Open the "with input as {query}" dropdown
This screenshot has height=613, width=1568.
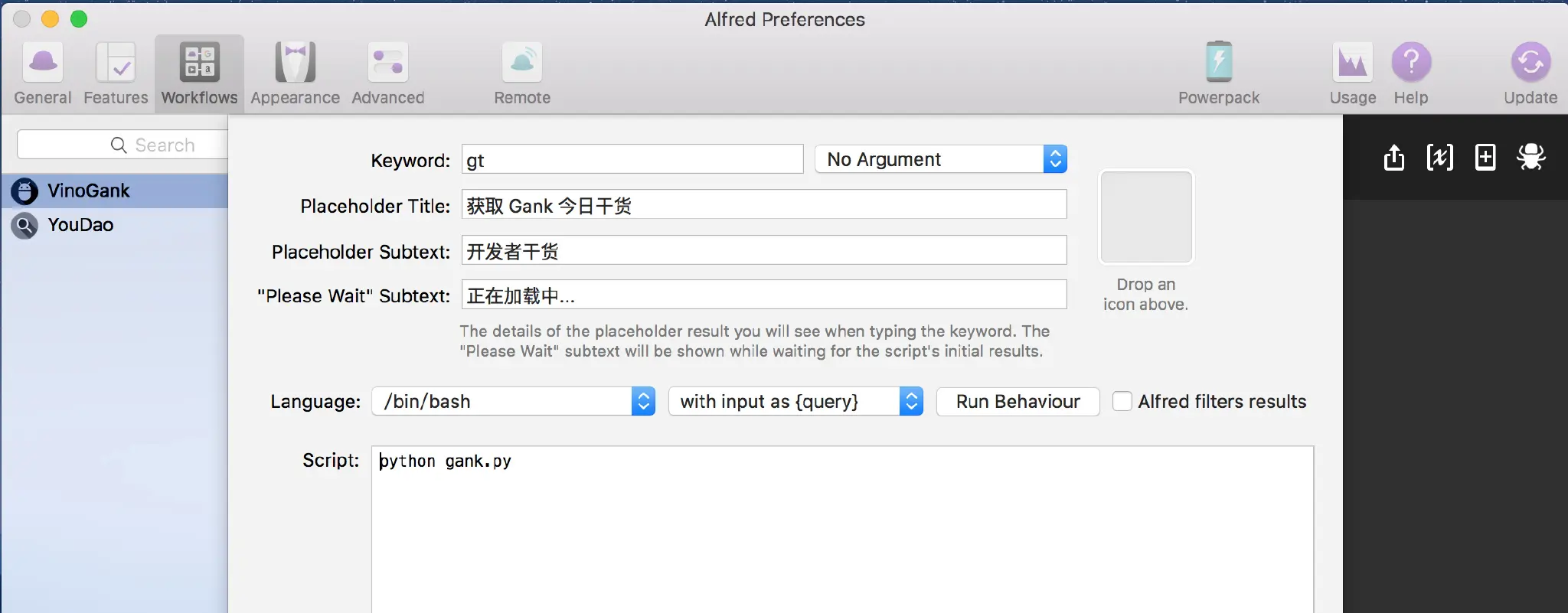point(795,401)
